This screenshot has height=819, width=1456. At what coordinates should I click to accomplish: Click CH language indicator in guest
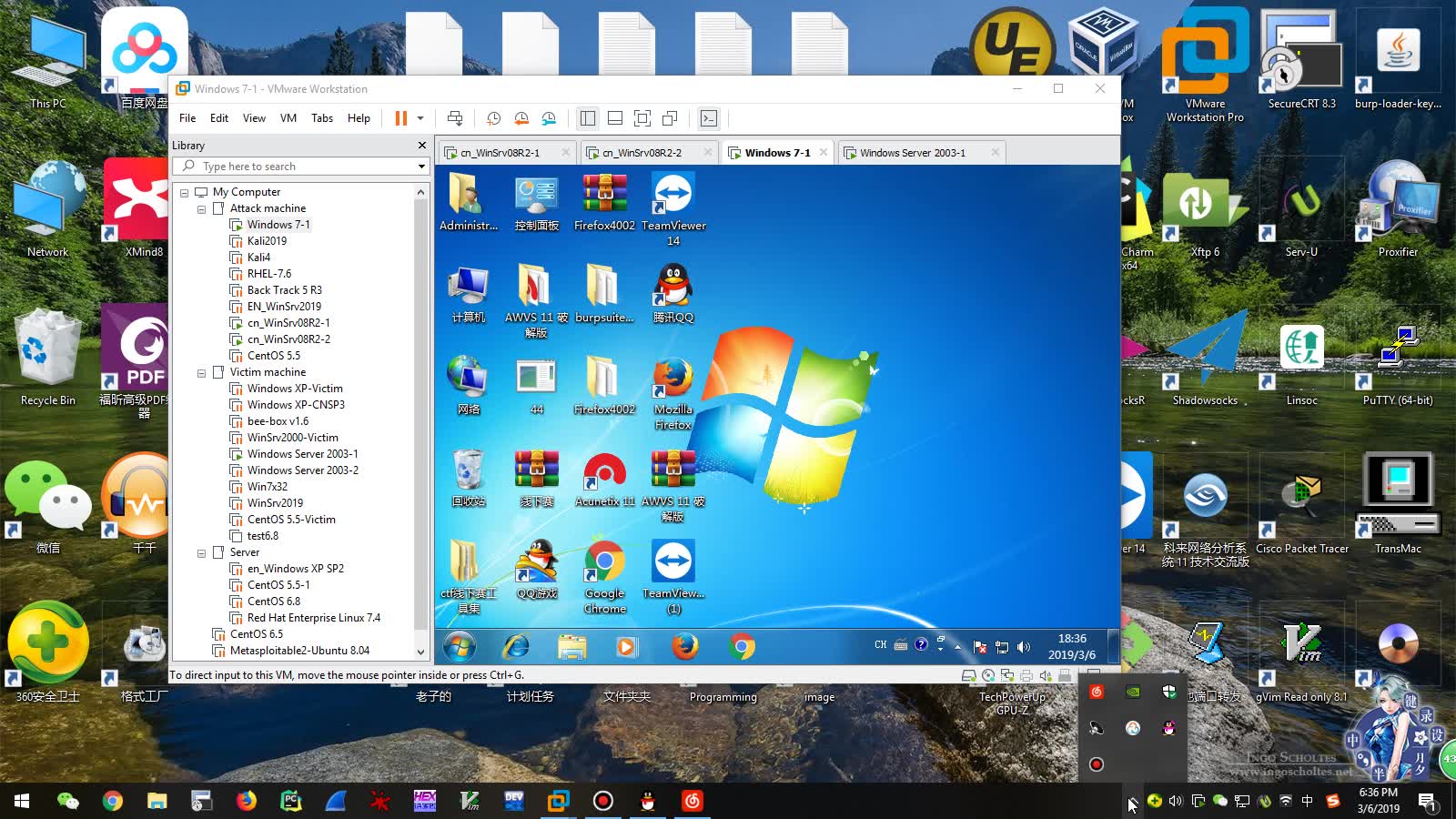[880, 645]
